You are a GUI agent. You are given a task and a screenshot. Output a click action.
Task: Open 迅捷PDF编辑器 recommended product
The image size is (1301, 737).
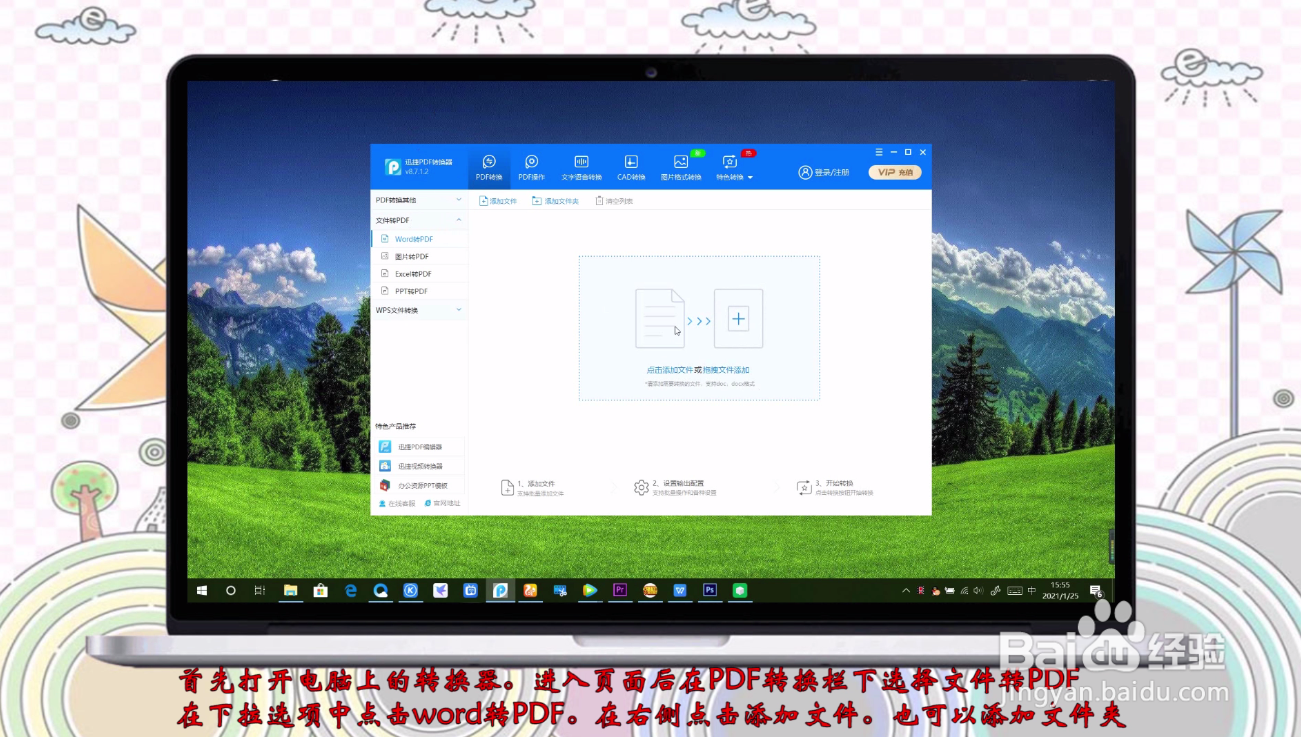click(419, 447)
